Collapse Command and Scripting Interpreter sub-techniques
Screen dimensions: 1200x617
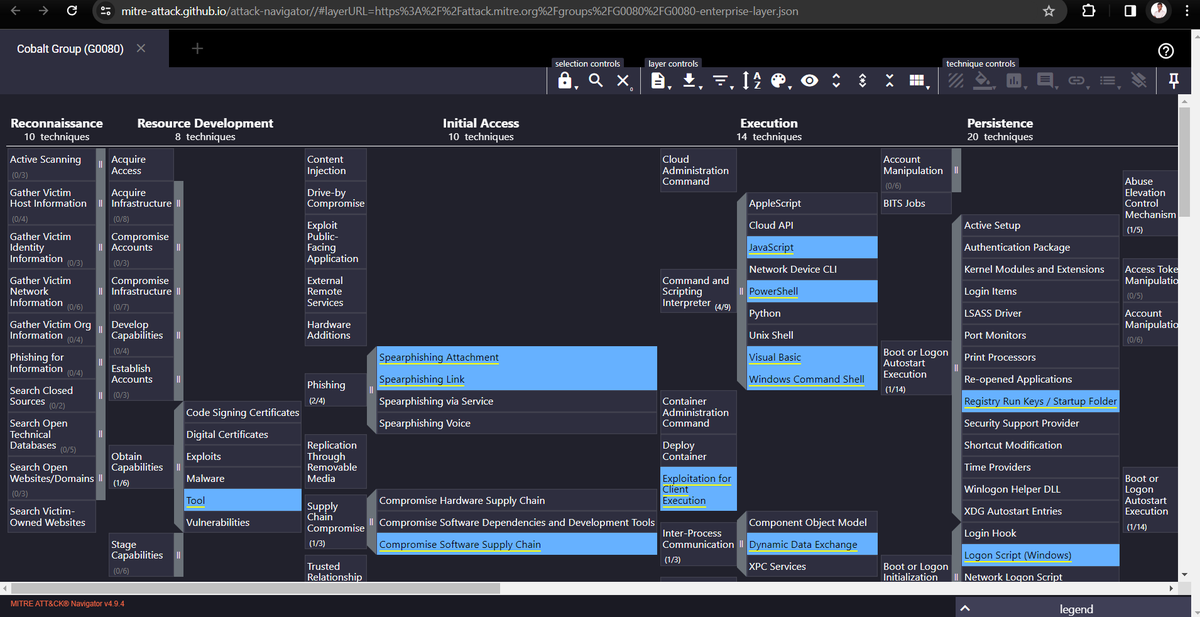pos(740,291)
